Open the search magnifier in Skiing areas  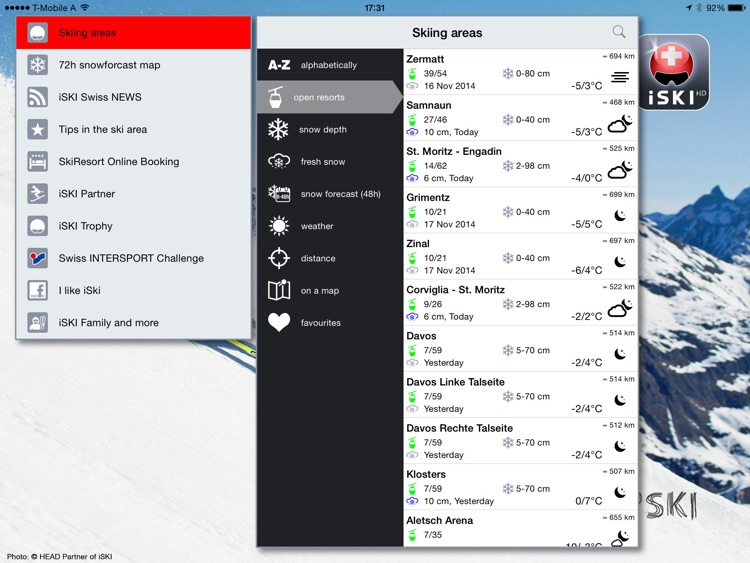pos(618,32)
